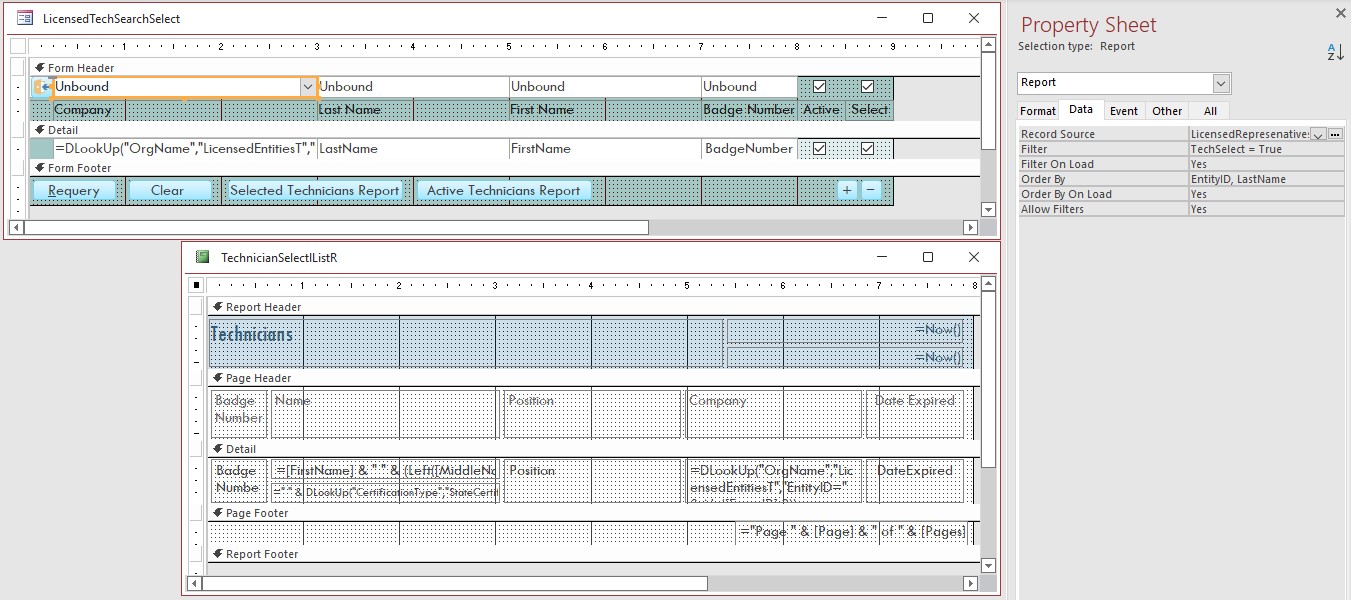1351x600 pixels.
Task: Select the Form Header section bar
Action: pyautogui.click(x=505, y=68)
